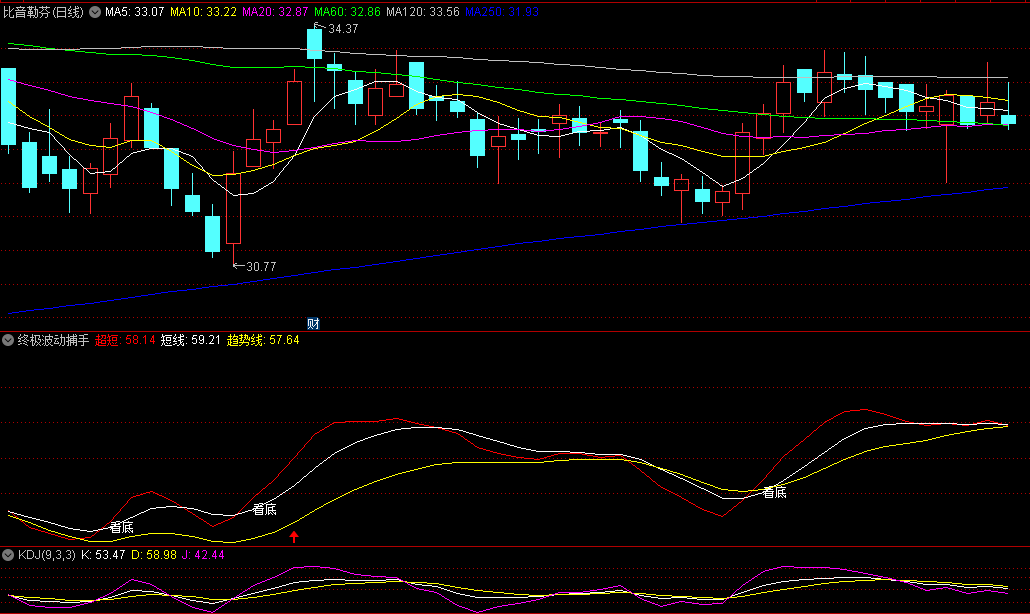Select the 比音勒芬(日线) chart title
Image resolution: width=1030 pixels, height=614 pixels.
(43, 12)
